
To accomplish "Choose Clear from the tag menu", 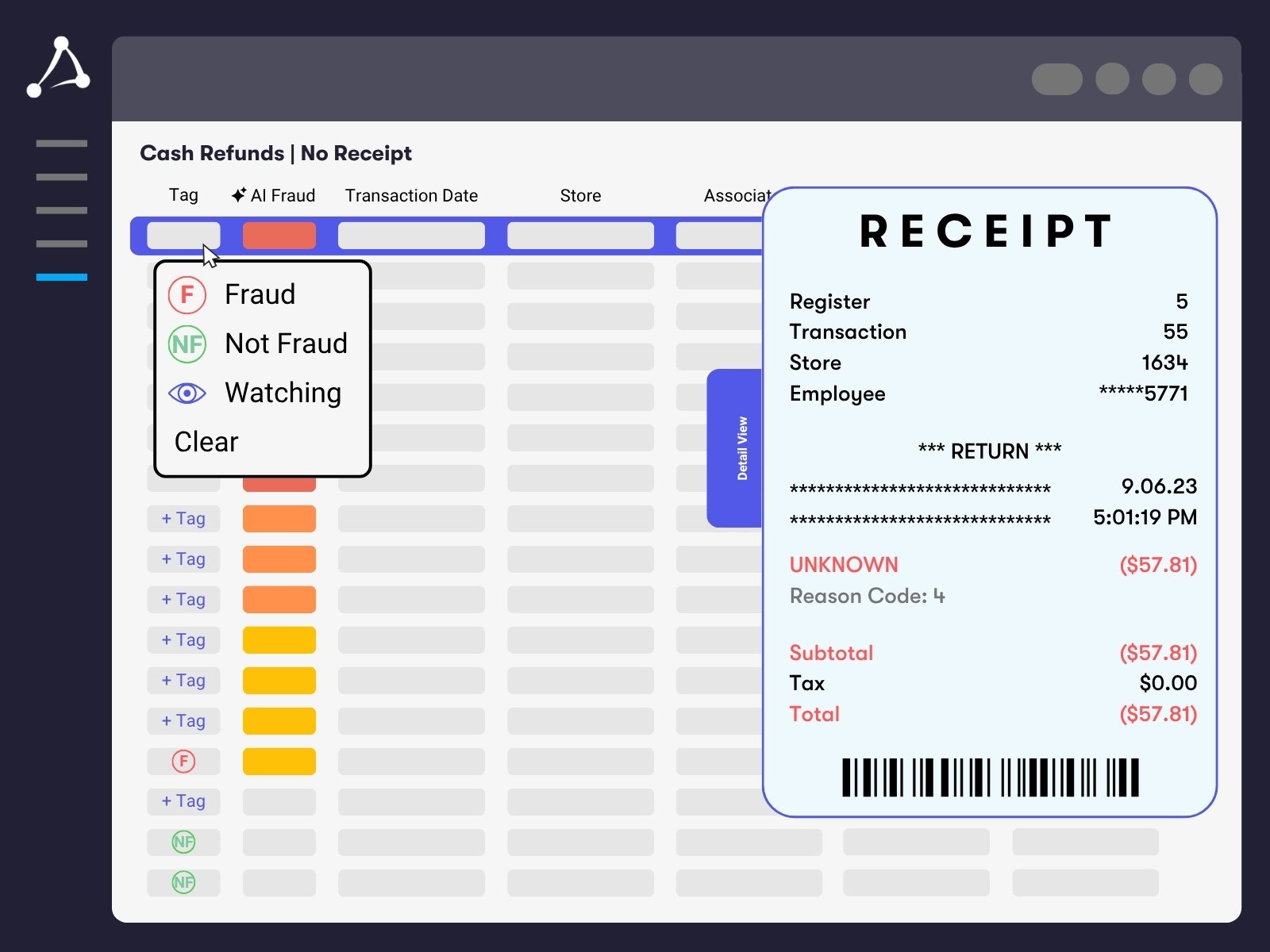I will pos(206,442).
